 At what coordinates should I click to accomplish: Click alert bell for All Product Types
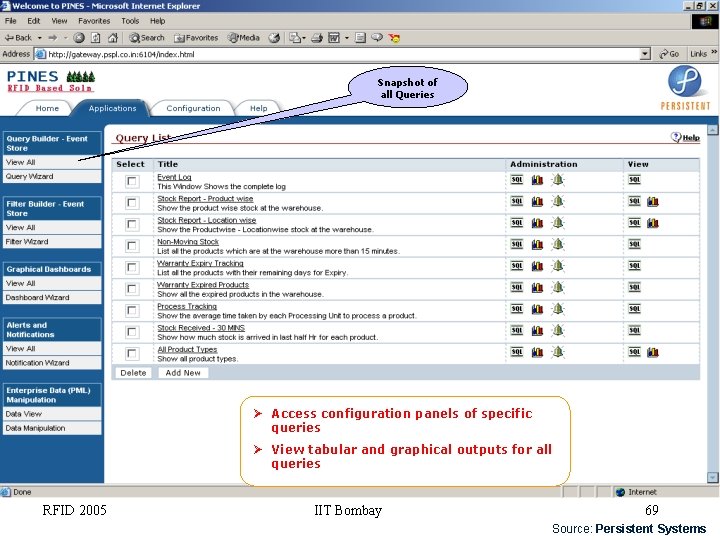(558, 352)
